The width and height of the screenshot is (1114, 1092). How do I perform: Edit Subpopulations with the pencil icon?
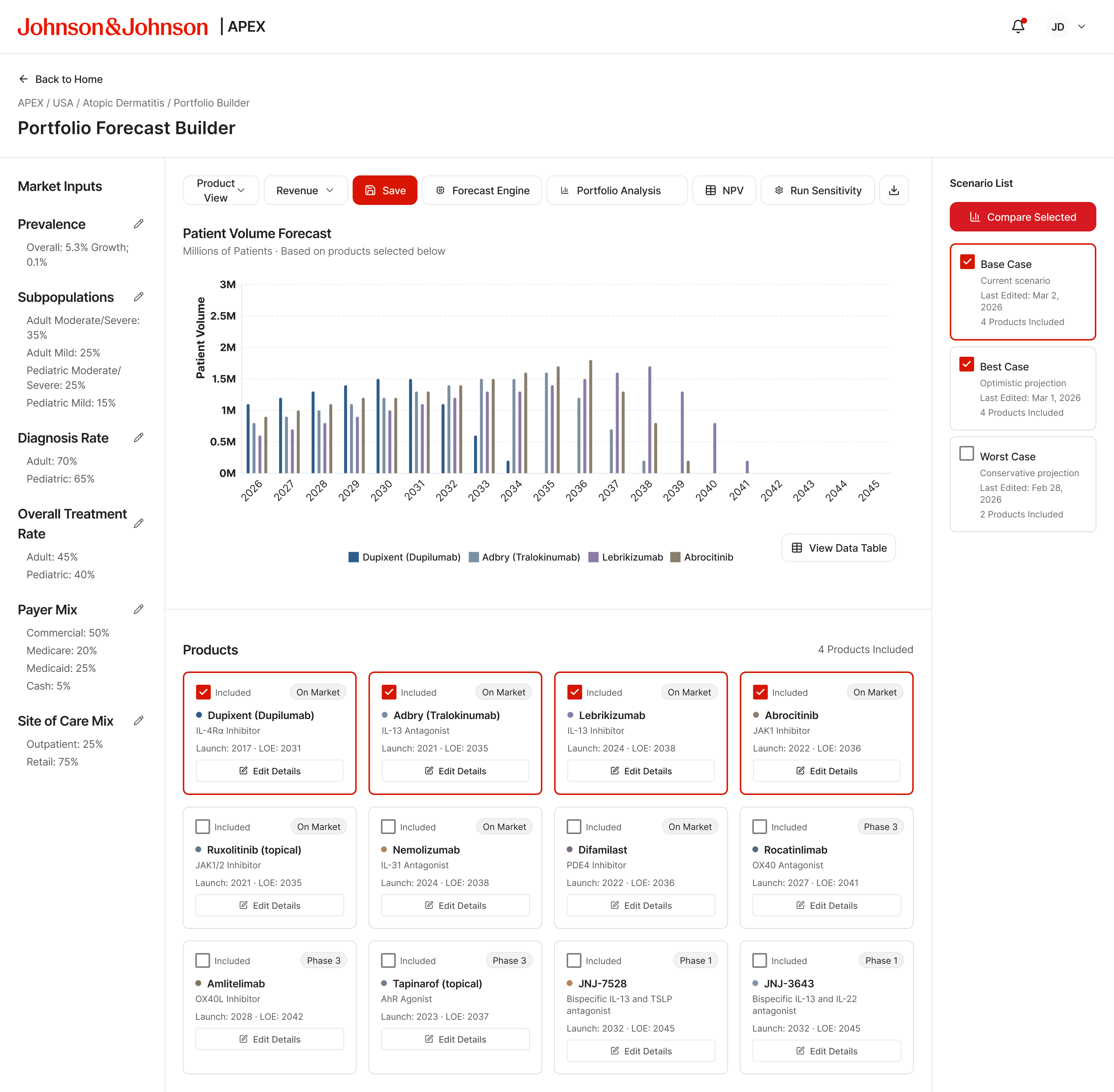click(x=138, y=297)
